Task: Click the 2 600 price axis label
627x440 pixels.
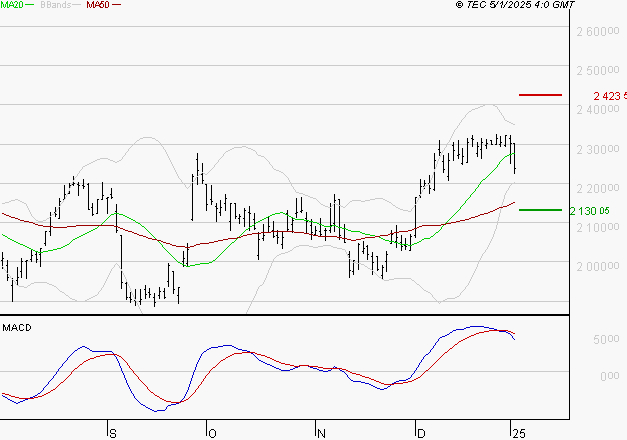Action: click(x=598, y=31)
